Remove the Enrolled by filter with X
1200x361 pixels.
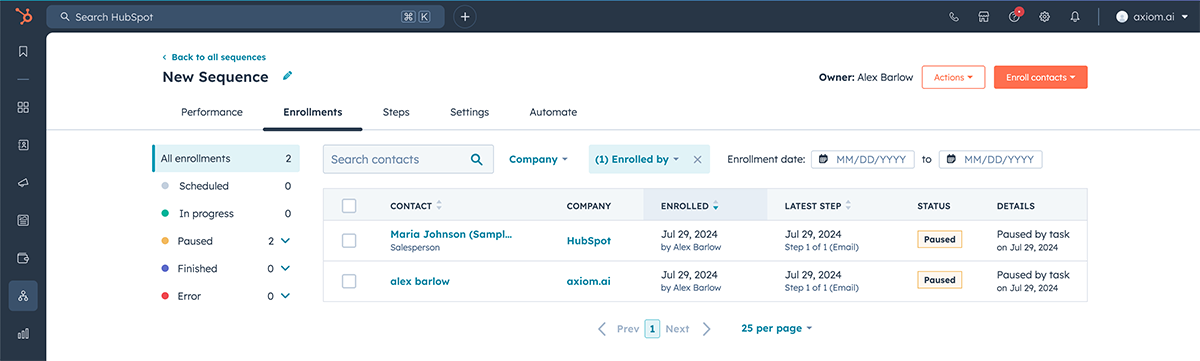[x=698, y=159]
